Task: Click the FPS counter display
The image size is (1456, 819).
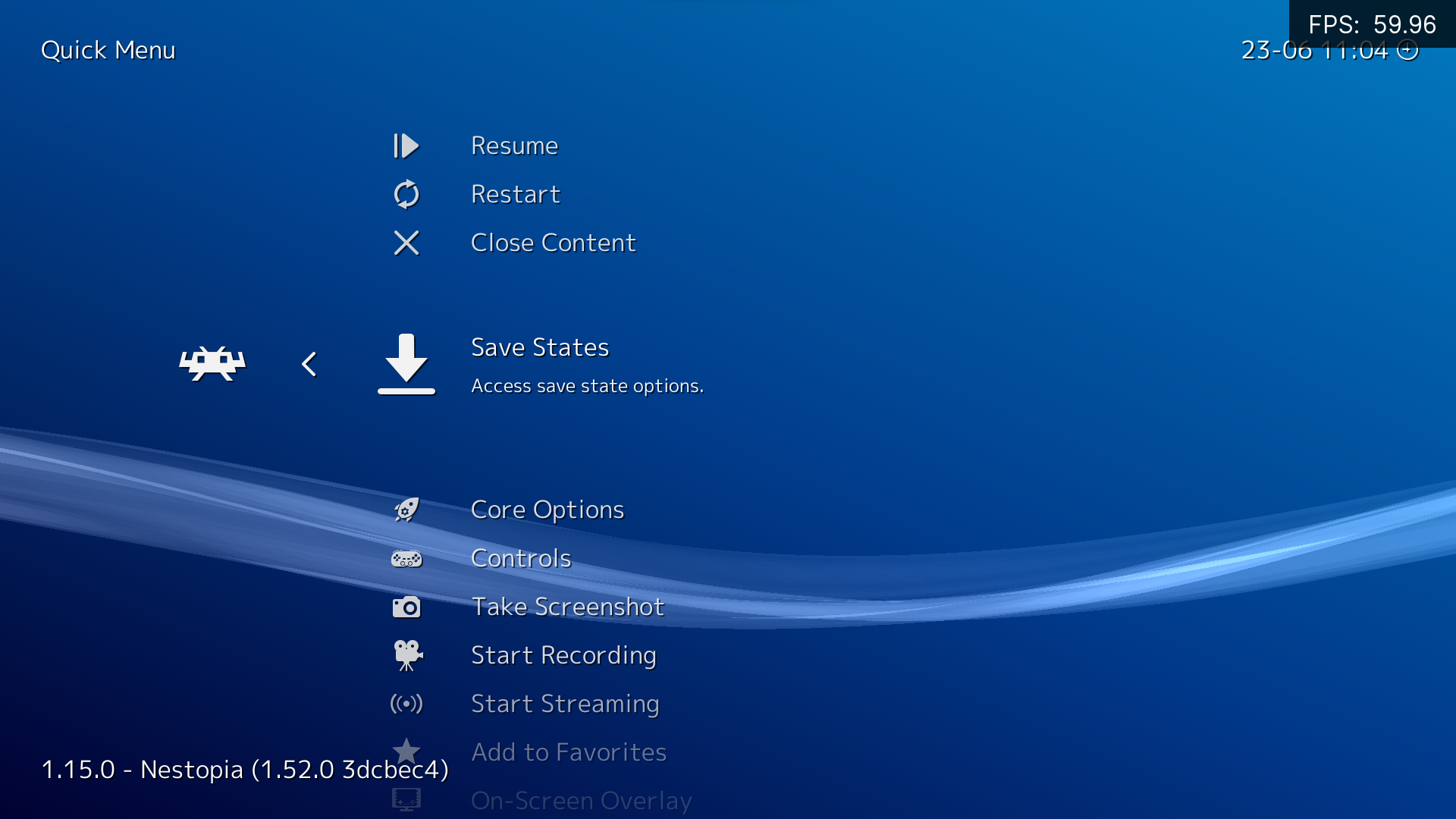Action: 1373,24
